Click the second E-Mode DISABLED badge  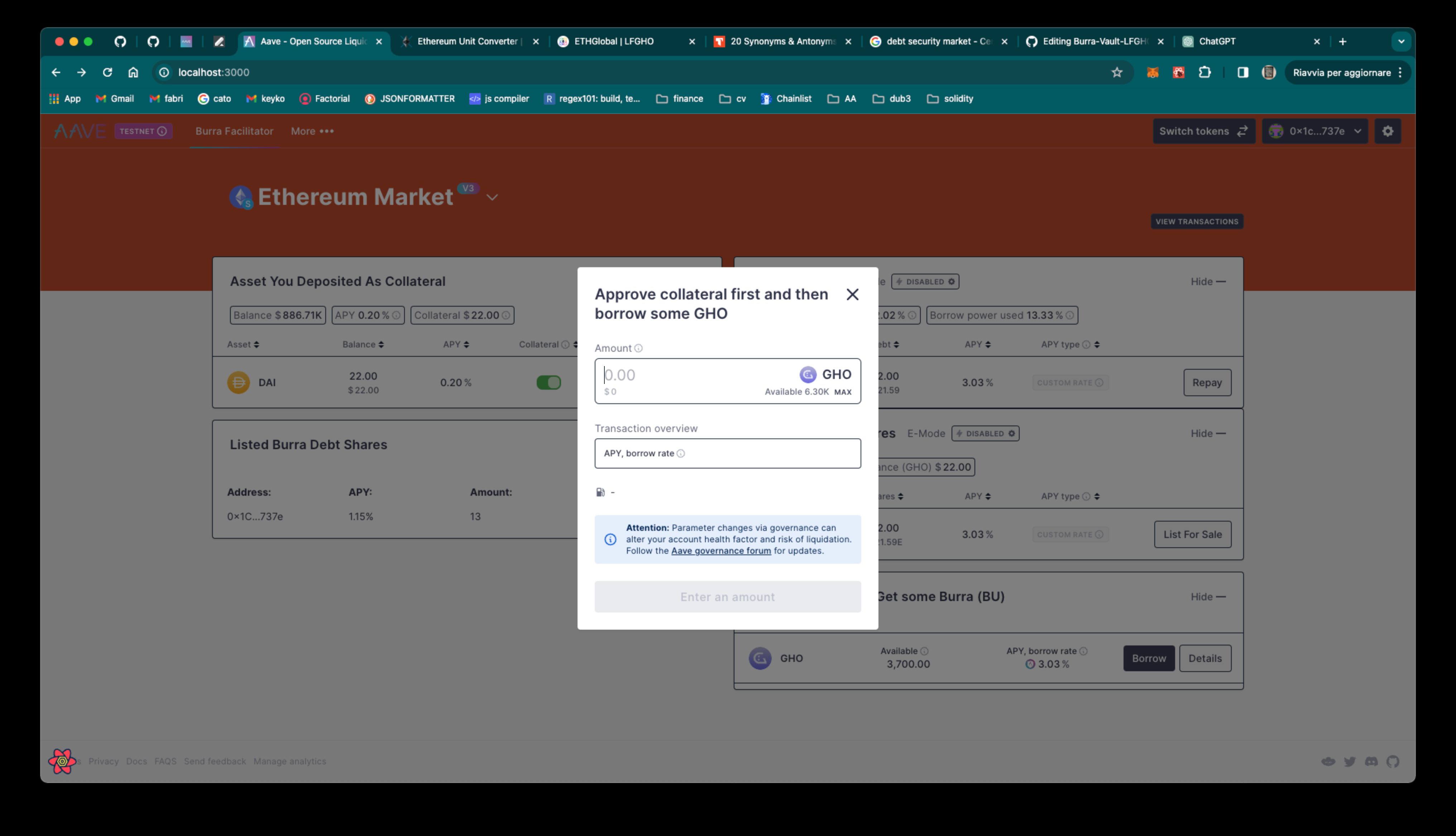tap(985, 433)
